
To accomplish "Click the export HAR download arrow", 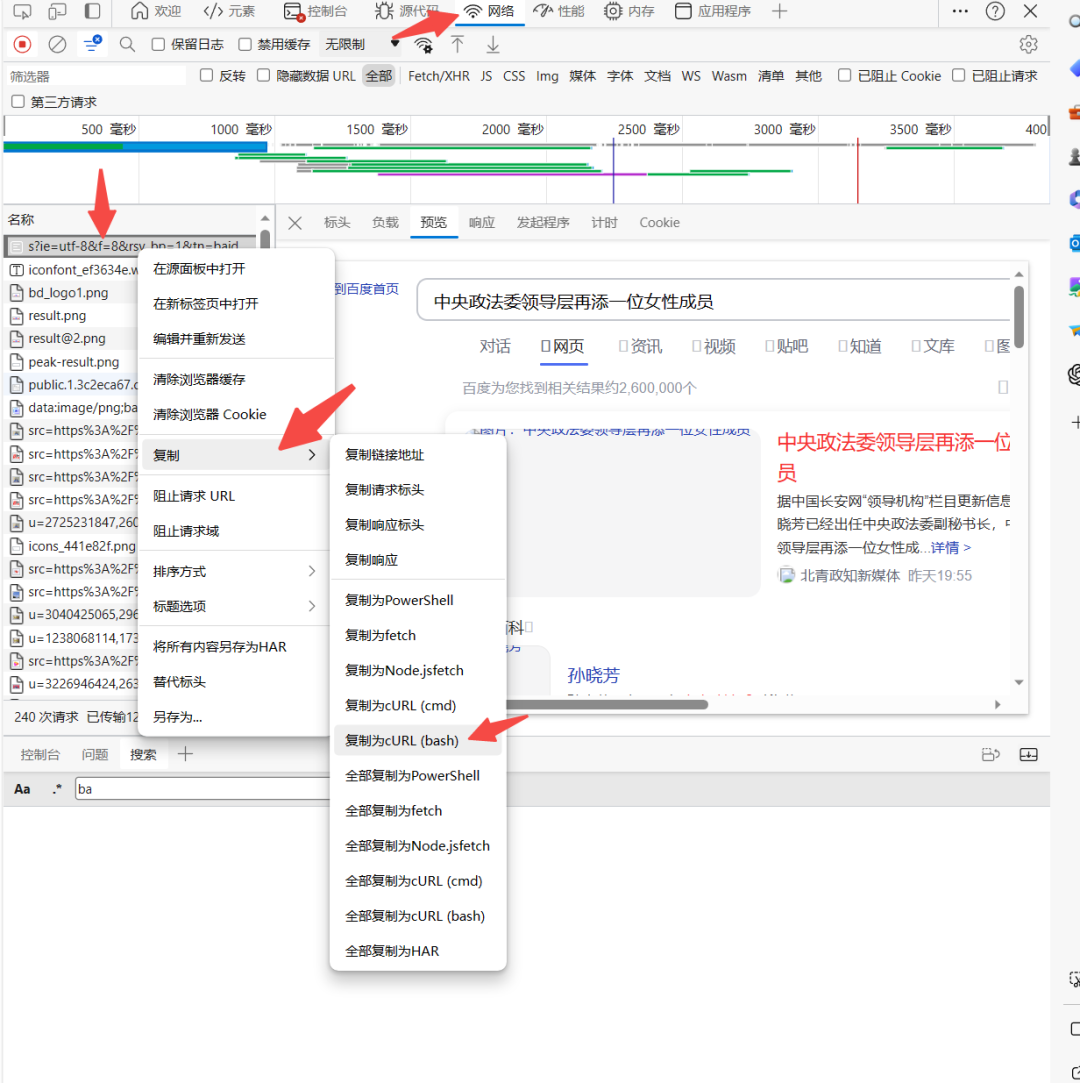I will tap(492, 45).
